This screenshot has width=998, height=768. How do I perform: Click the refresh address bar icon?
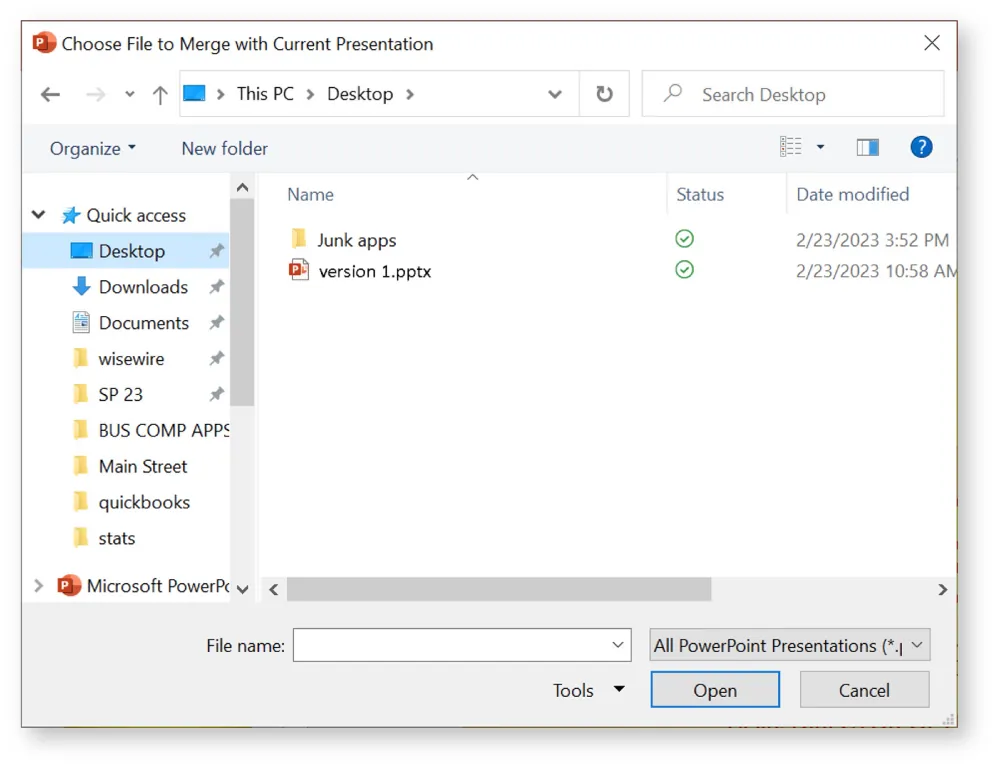[x=605, y=93]
